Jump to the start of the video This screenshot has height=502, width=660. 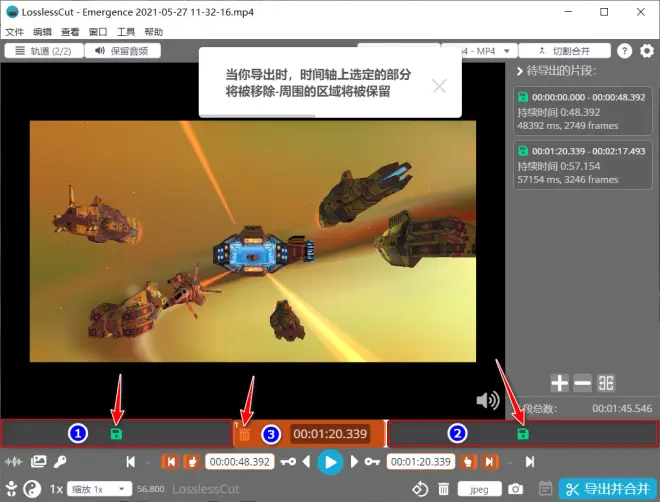click(x=130, y=462)
